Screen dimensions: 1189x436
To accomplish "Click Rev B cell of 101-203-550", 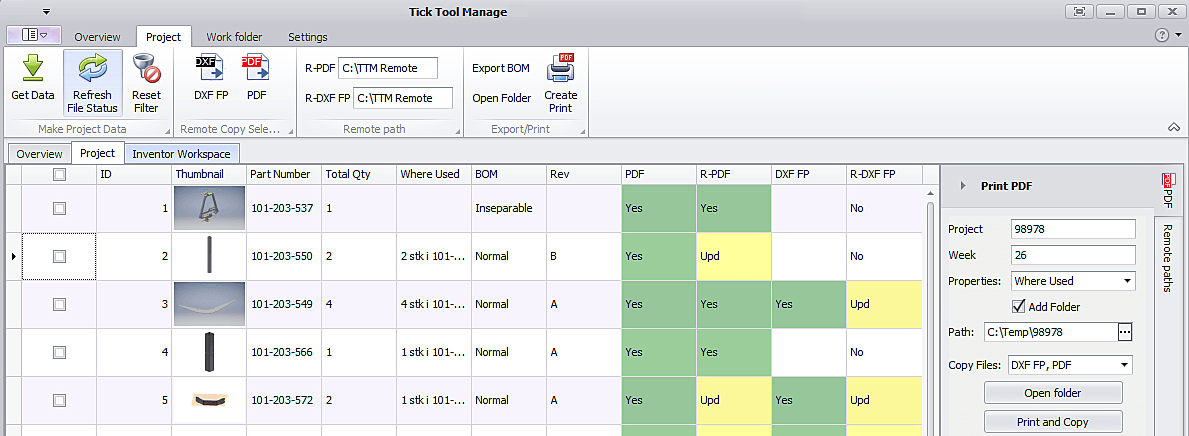I will (x=583, y=256).
